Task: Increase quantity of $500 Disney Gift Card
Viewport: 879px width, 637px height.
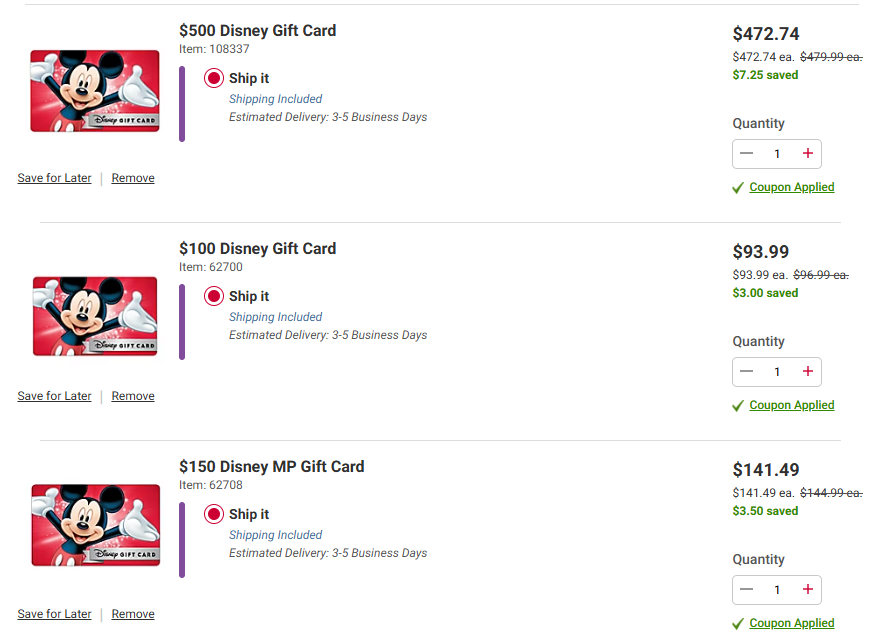Action: click(x=808, y=154)
